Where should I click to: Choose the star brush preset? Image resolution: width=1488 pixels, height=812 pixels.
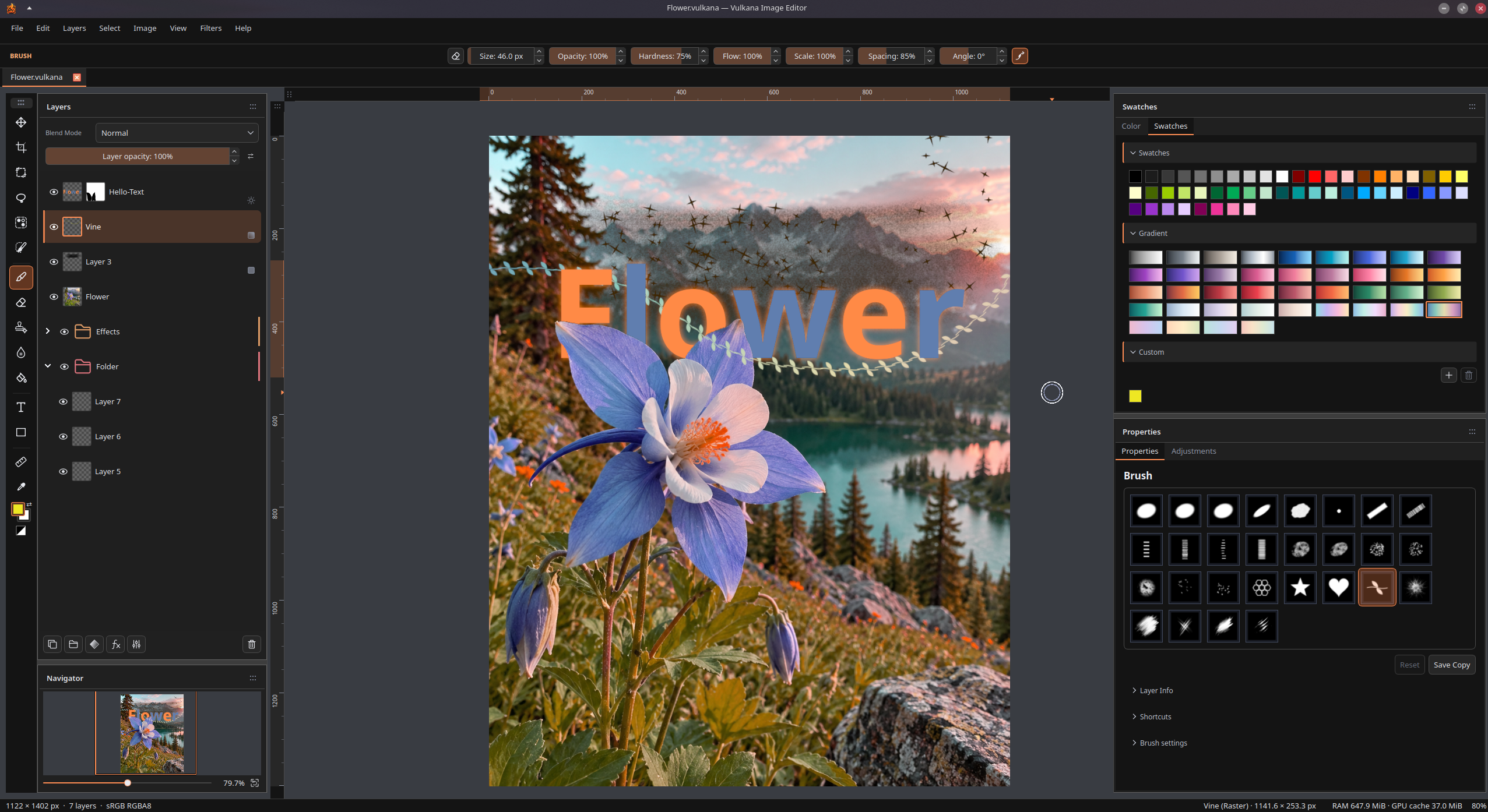tap(1300, 587)
